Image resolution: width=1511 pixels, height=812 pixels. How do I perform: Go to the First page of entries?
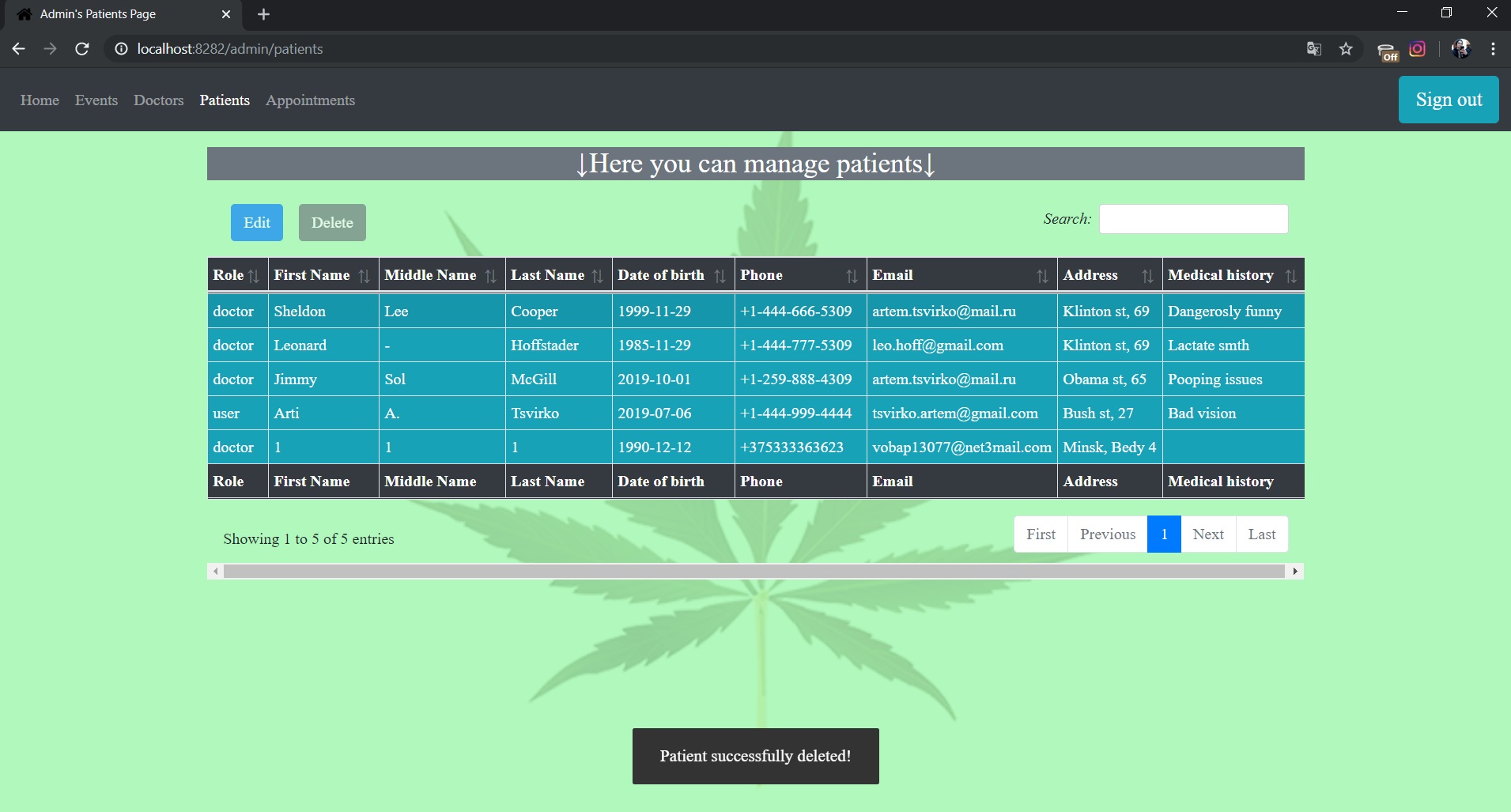coord(1041,534)
